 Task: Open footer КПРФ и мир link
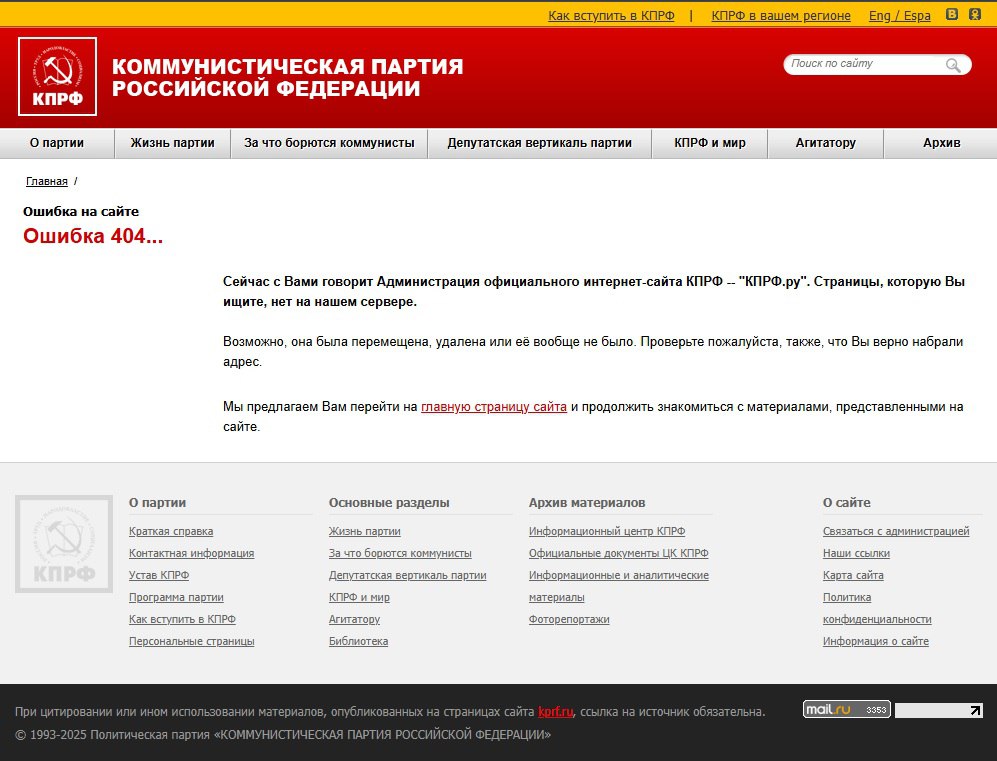click(359, 598)
